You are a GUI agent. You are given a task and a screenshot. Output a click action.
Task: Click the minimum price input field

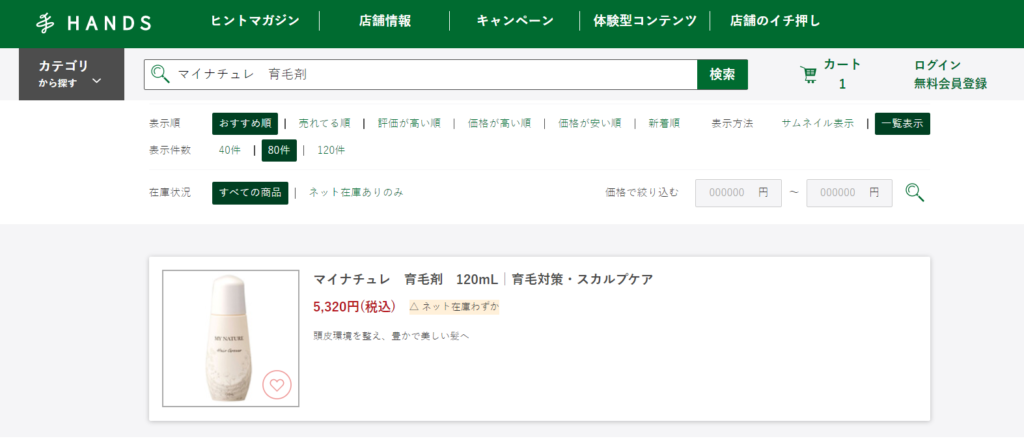click(x=738, y=193)
